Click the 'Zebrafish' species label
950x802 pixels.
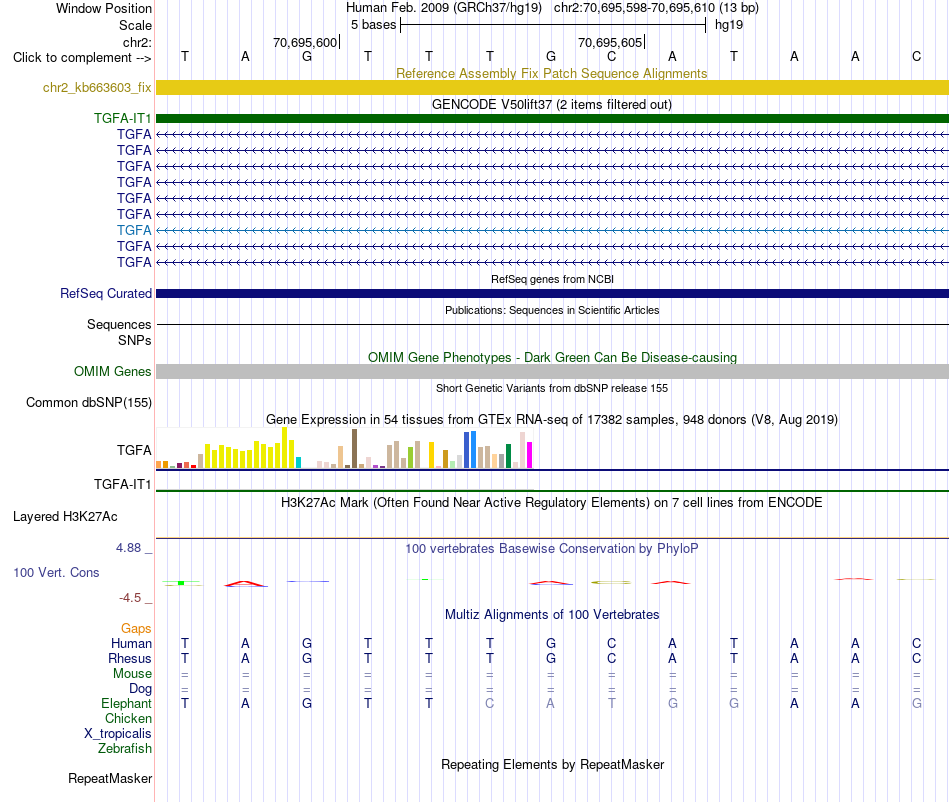125,749
